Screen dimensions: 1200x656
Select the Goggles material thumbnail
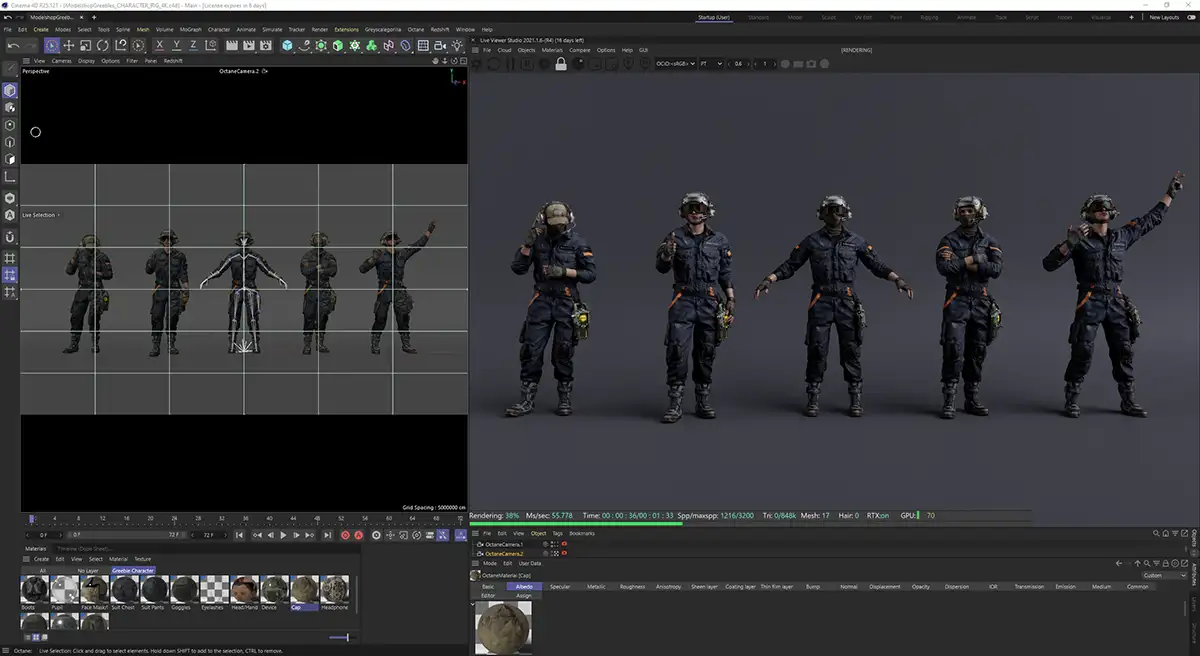pos(184,589)
